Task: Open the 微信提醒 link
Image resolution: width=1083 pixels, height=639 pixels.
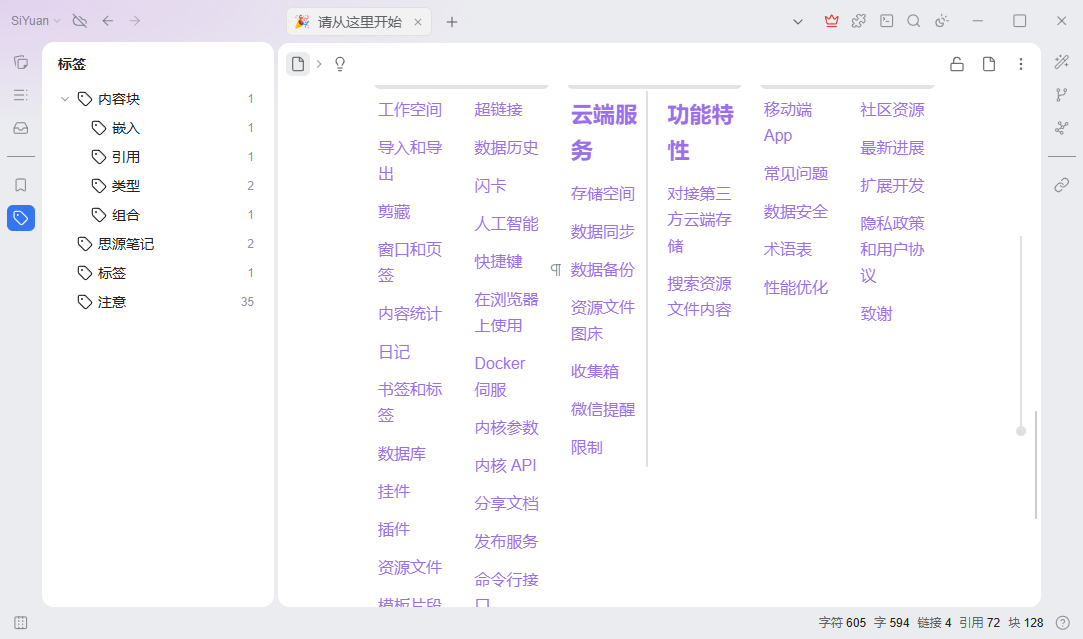Action: click(x=602, y=410)
